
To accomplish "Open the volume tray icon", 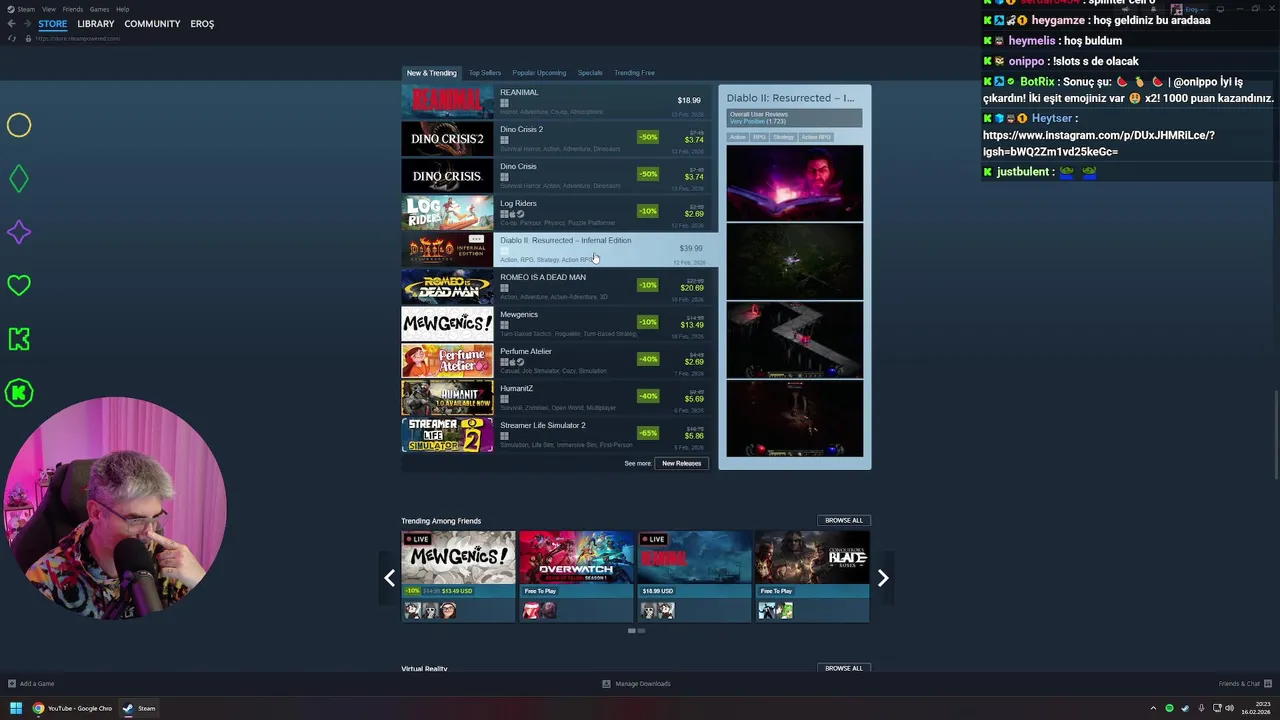I will coord(1229,708).
